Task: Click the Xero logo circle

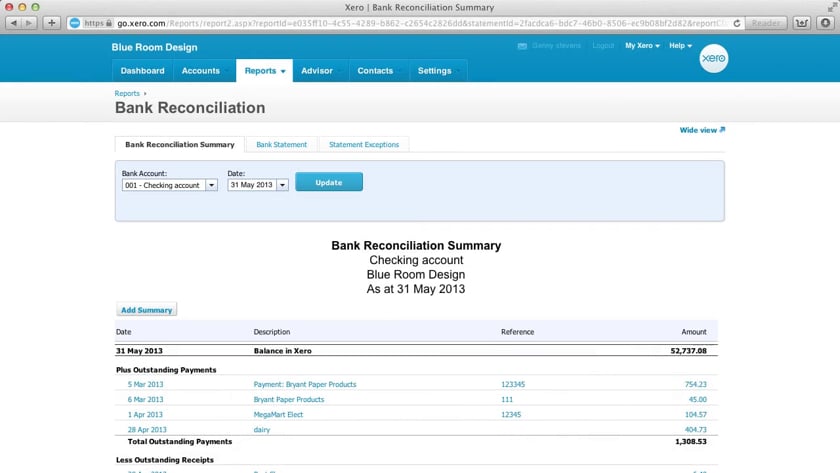Action: [714, 58]
